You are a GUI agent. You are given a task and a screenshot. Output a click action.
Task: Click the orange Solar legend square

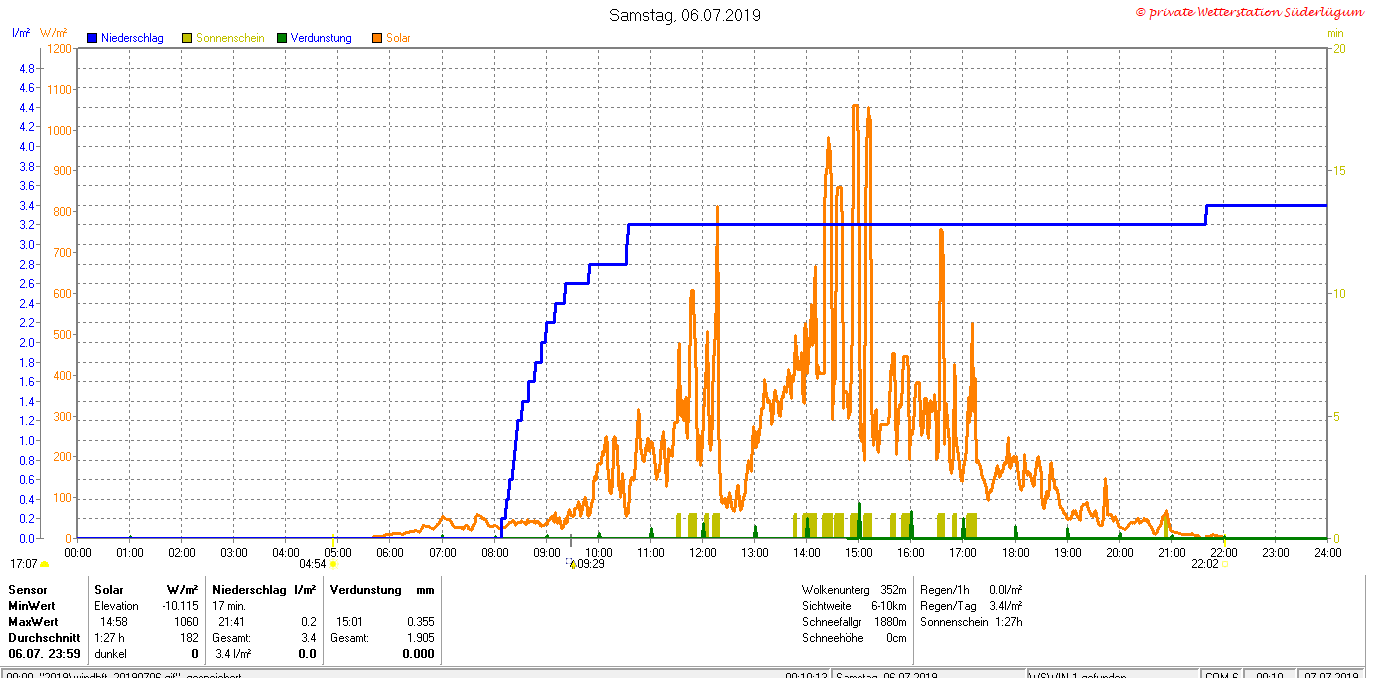[377, 38]
